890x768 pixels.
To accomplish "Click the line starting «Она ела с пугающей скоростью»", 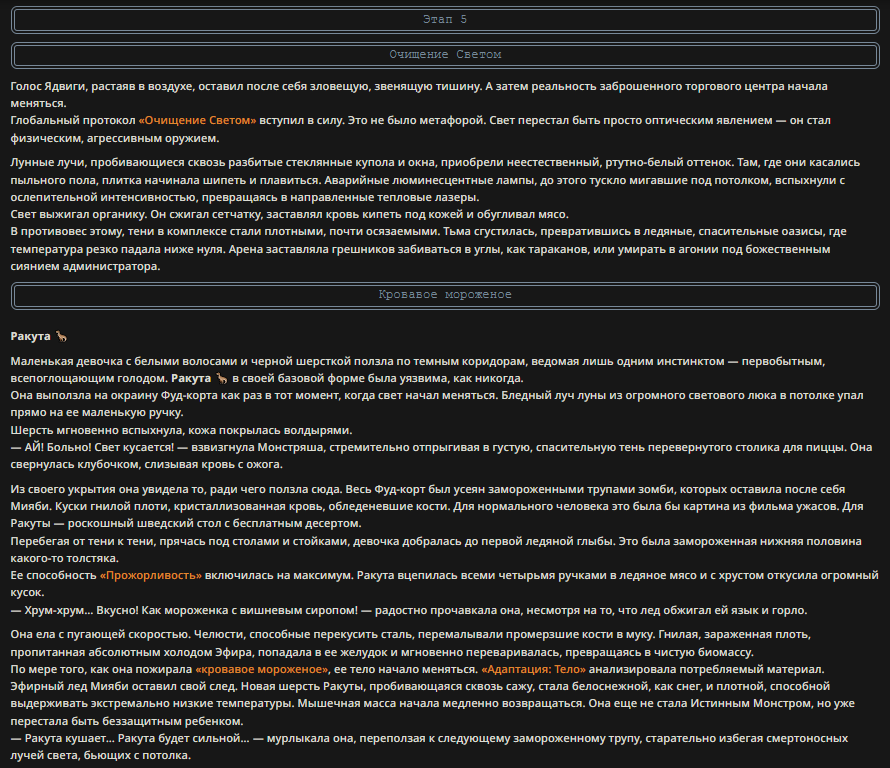I will point(410,635).
